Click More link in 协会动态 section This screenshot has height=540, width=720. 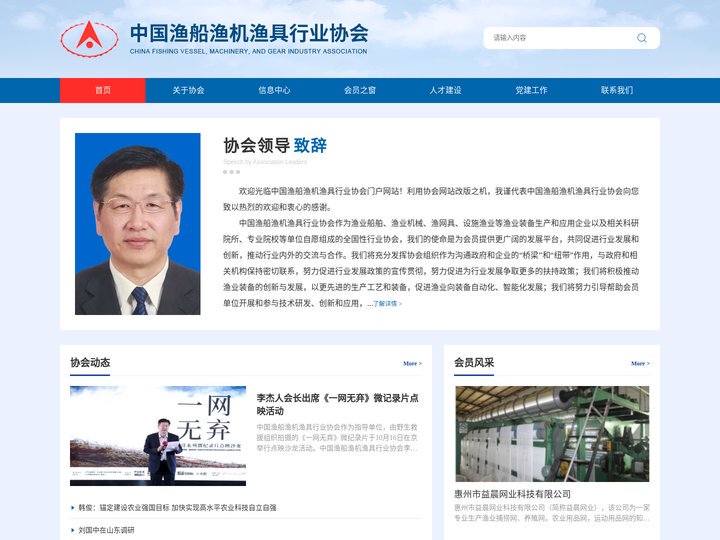click(x=412, y=363)
